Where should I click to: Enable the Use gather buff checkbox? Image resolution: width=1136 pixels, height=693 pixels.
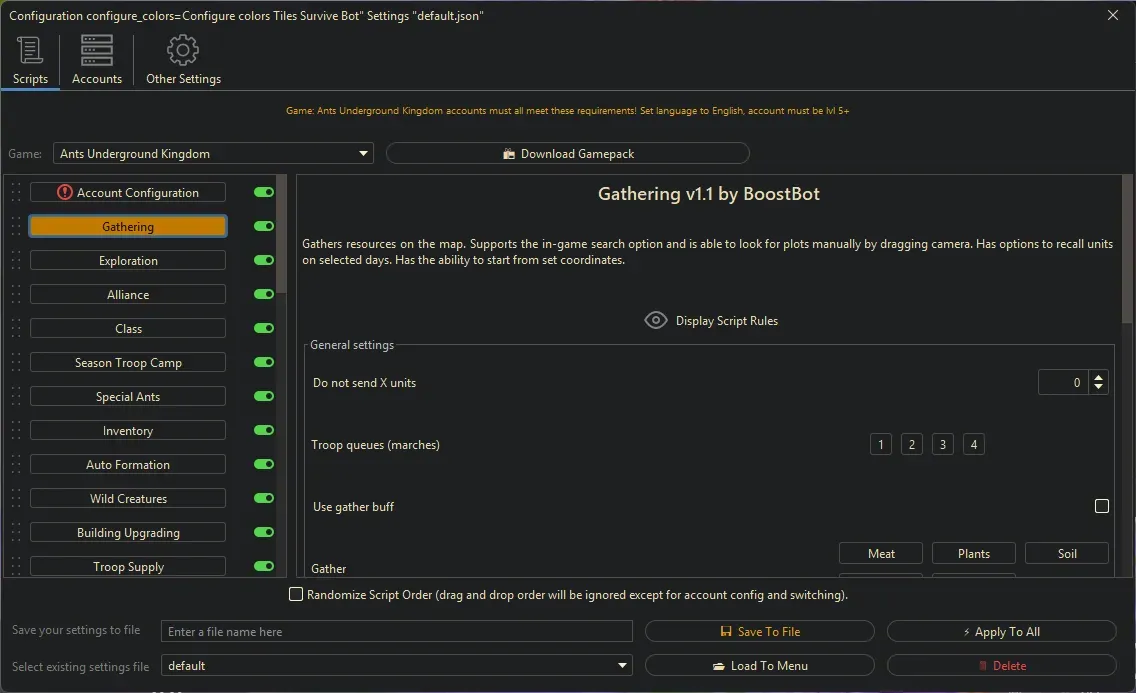(x=1101, y=507)
